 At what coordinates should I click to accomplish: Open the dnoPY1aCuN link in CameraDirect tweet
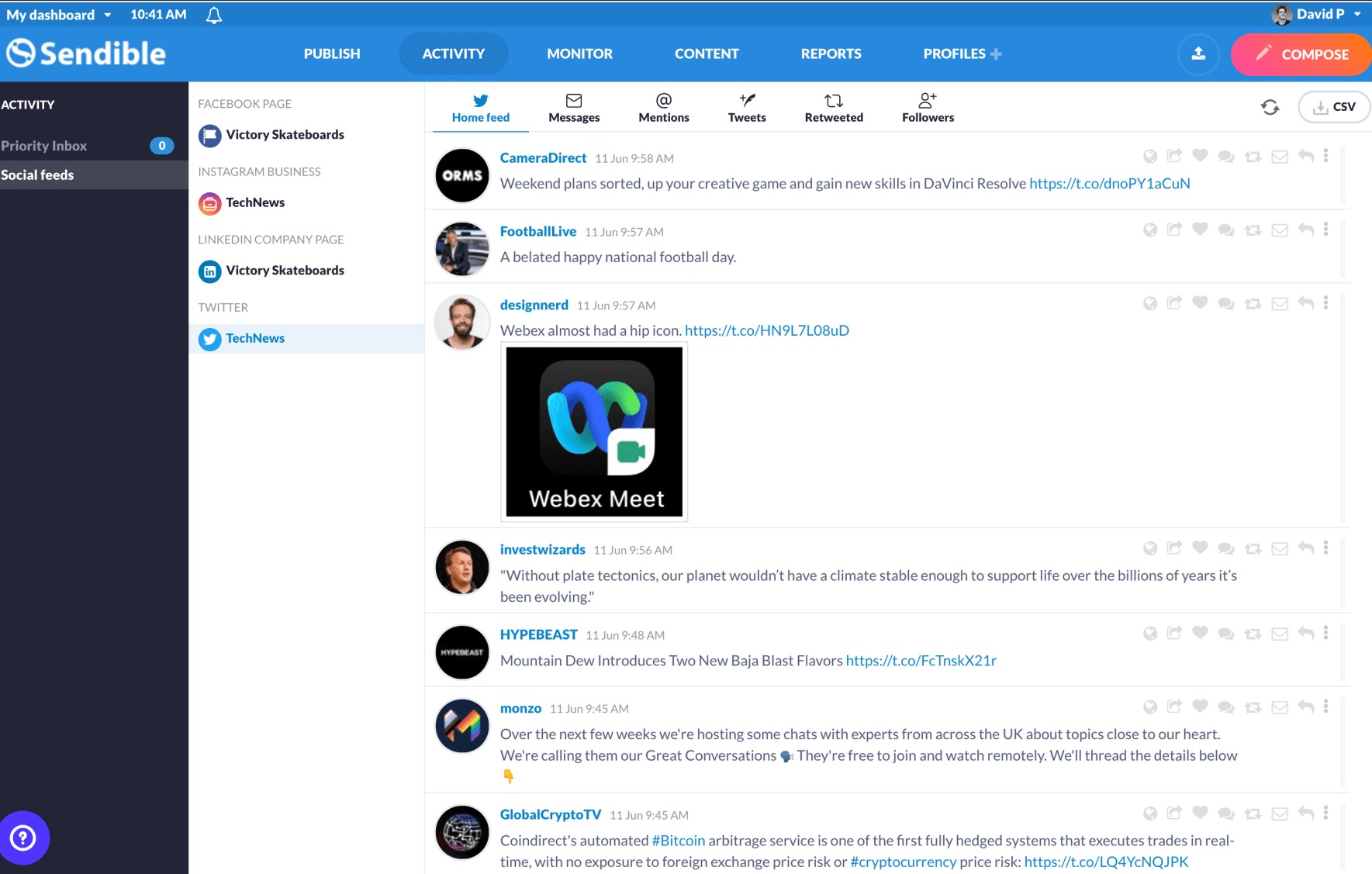pyautogui.click(x=1109, y=183)
